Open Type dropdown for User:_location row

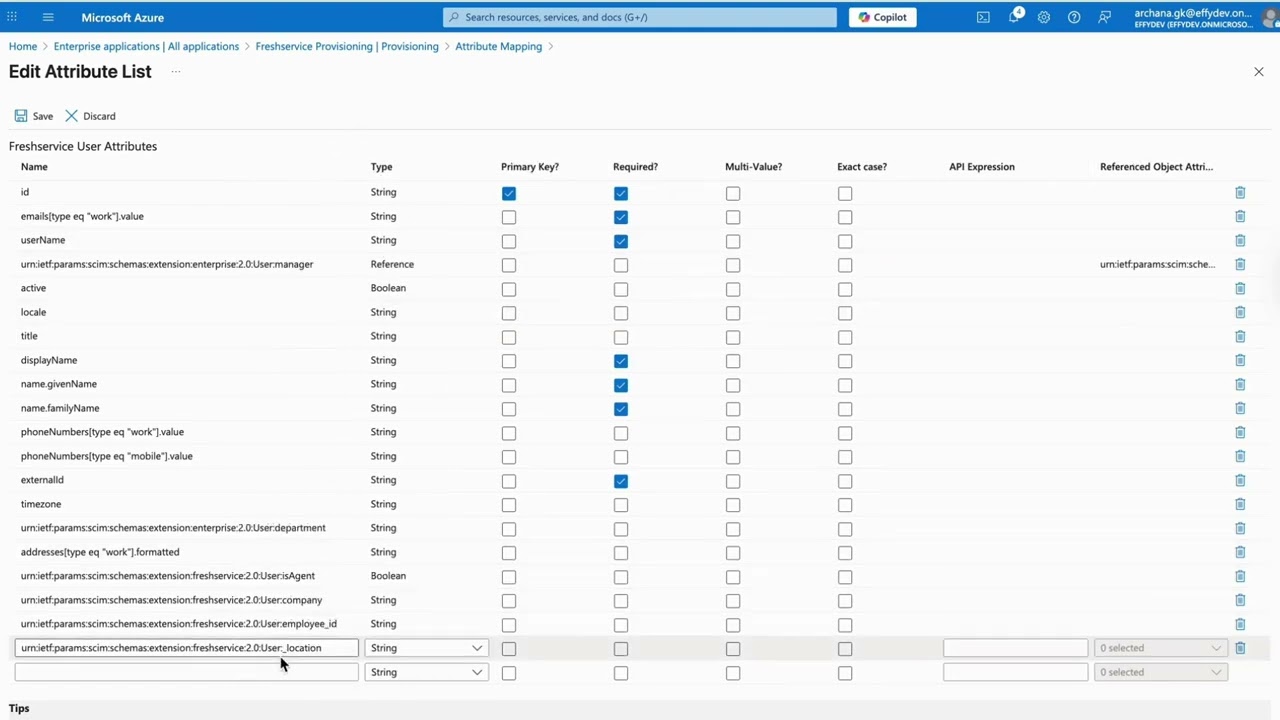tap(426, 648)
